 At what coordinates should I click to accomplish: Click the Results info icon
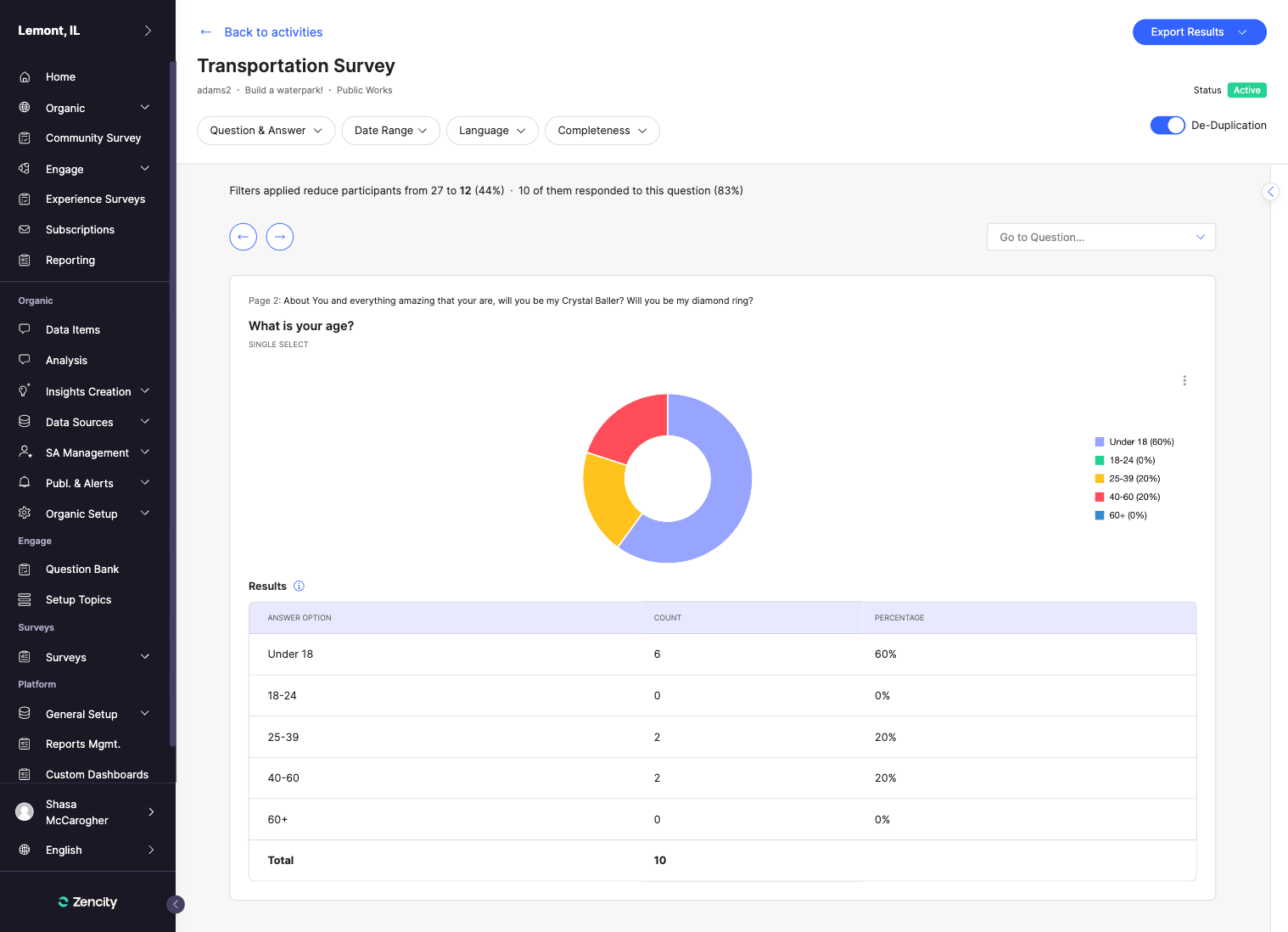[299, 587]
